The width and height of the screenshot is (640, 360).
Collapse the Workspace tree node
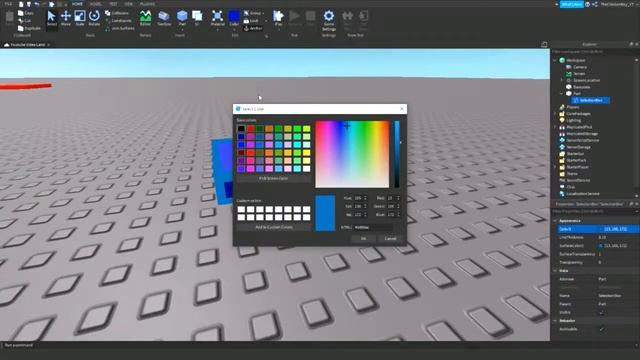[x=555, y=60]
